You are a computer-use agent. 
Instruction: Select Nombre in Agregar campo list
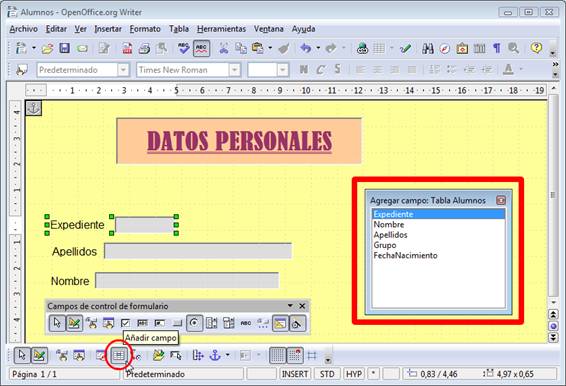(x=439, y=225)
